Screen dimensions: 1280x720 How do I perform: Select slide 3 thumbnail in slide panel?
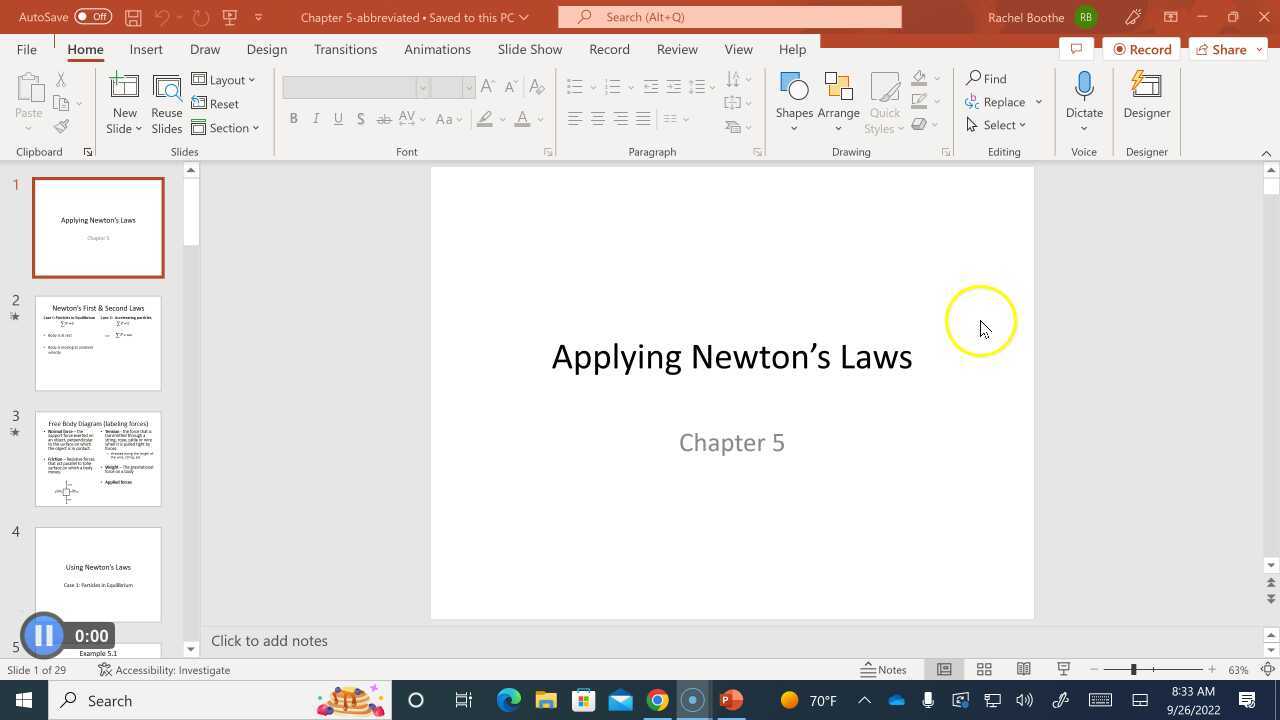97,458
